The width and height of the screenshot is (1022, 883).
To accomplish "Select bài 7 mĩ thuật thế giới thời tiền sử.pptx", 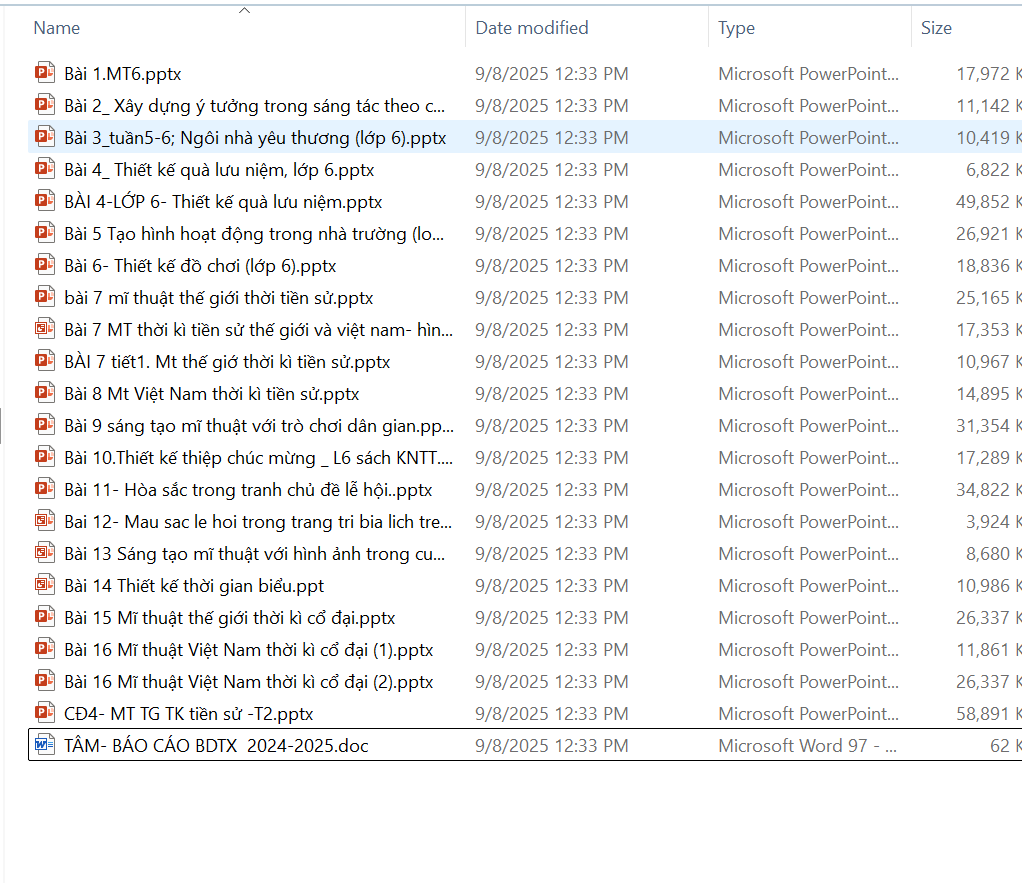I will (218, 297).
